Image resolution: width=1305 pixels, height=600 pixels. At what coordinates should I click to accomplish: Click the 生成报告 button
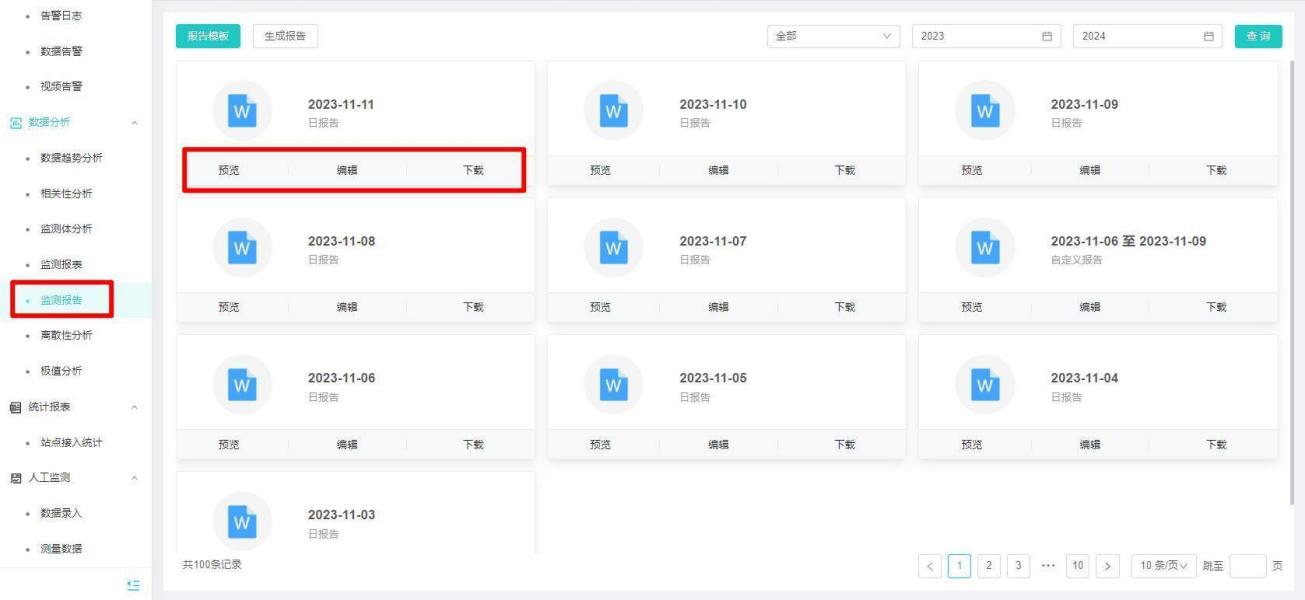pos(285,37)
